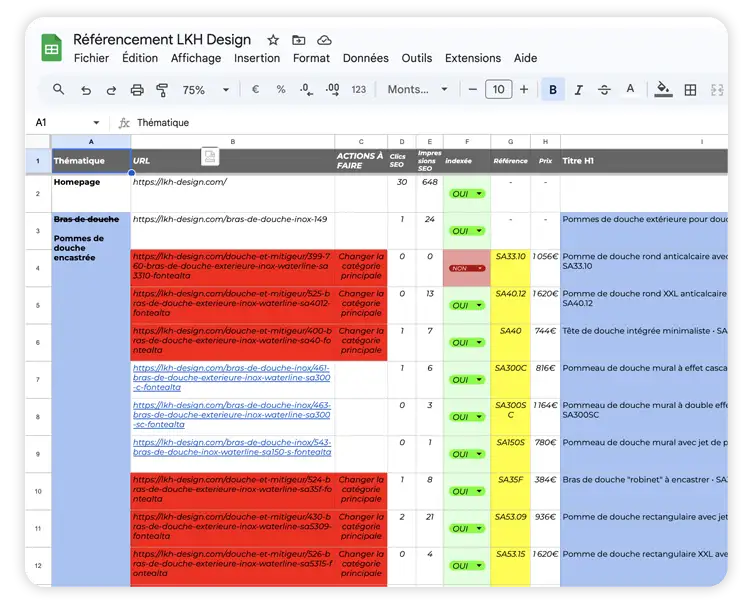Increase font size with plus button
The image size is (750, 600).
pyautogui.click(x=524, y=89)
